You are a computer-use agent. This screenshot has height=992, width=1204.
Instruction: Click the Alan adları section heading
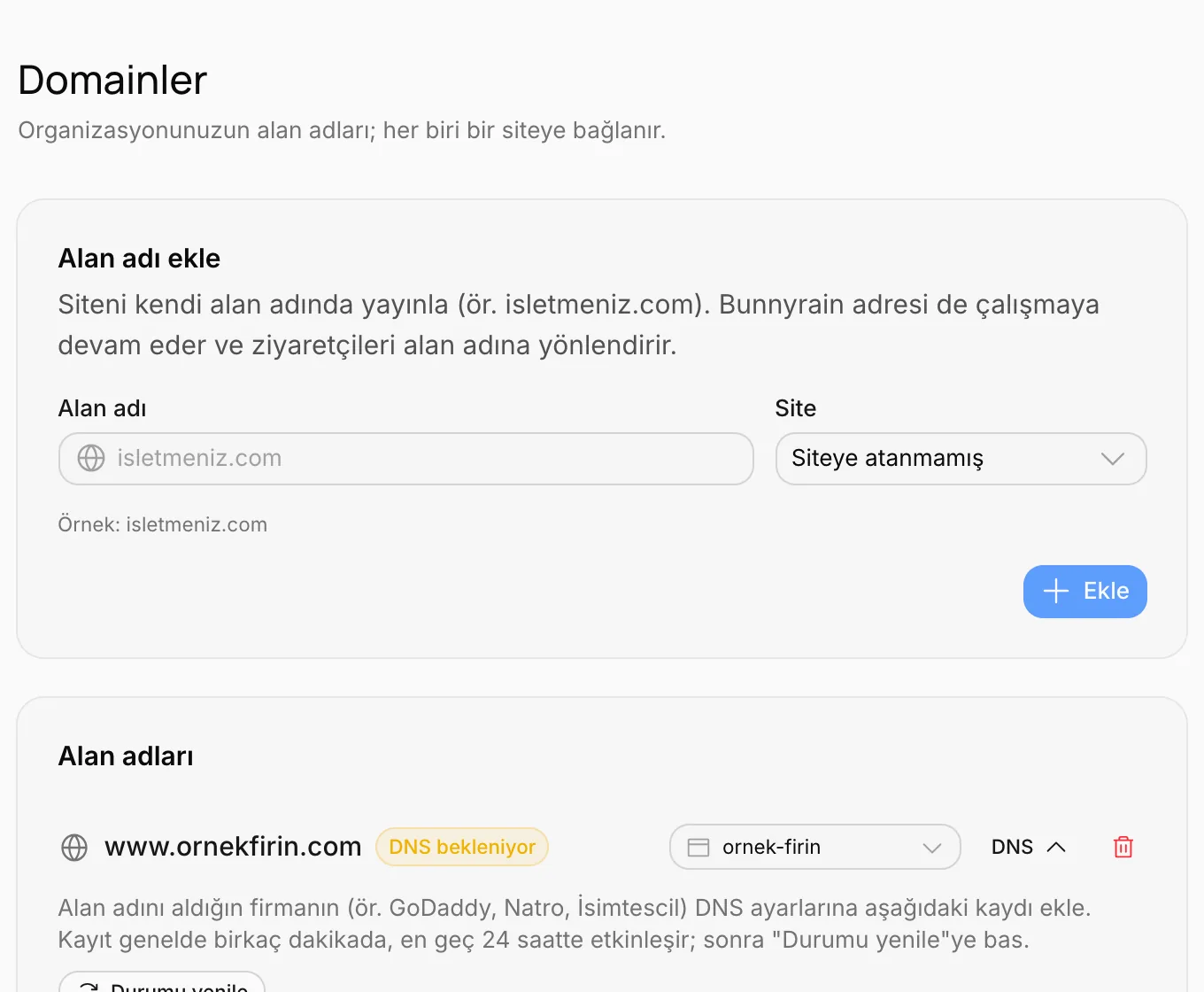126,756
